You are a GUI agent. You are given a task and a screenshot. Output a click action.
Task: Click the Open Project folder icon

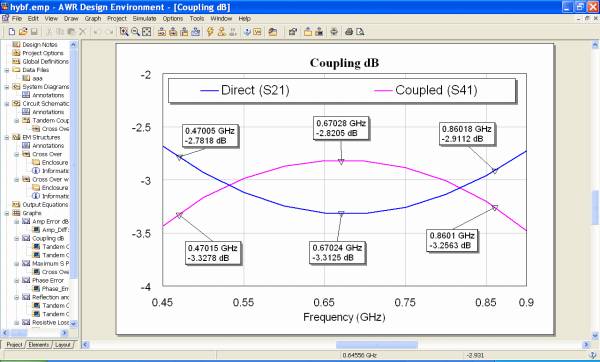tap(23, 32)
